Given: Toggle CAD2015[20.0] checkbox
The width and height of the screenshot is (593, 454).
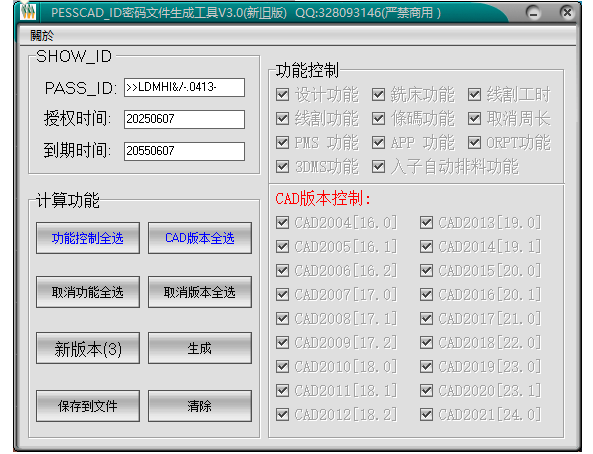Looking at the screenshot, I should click(427, 271).
